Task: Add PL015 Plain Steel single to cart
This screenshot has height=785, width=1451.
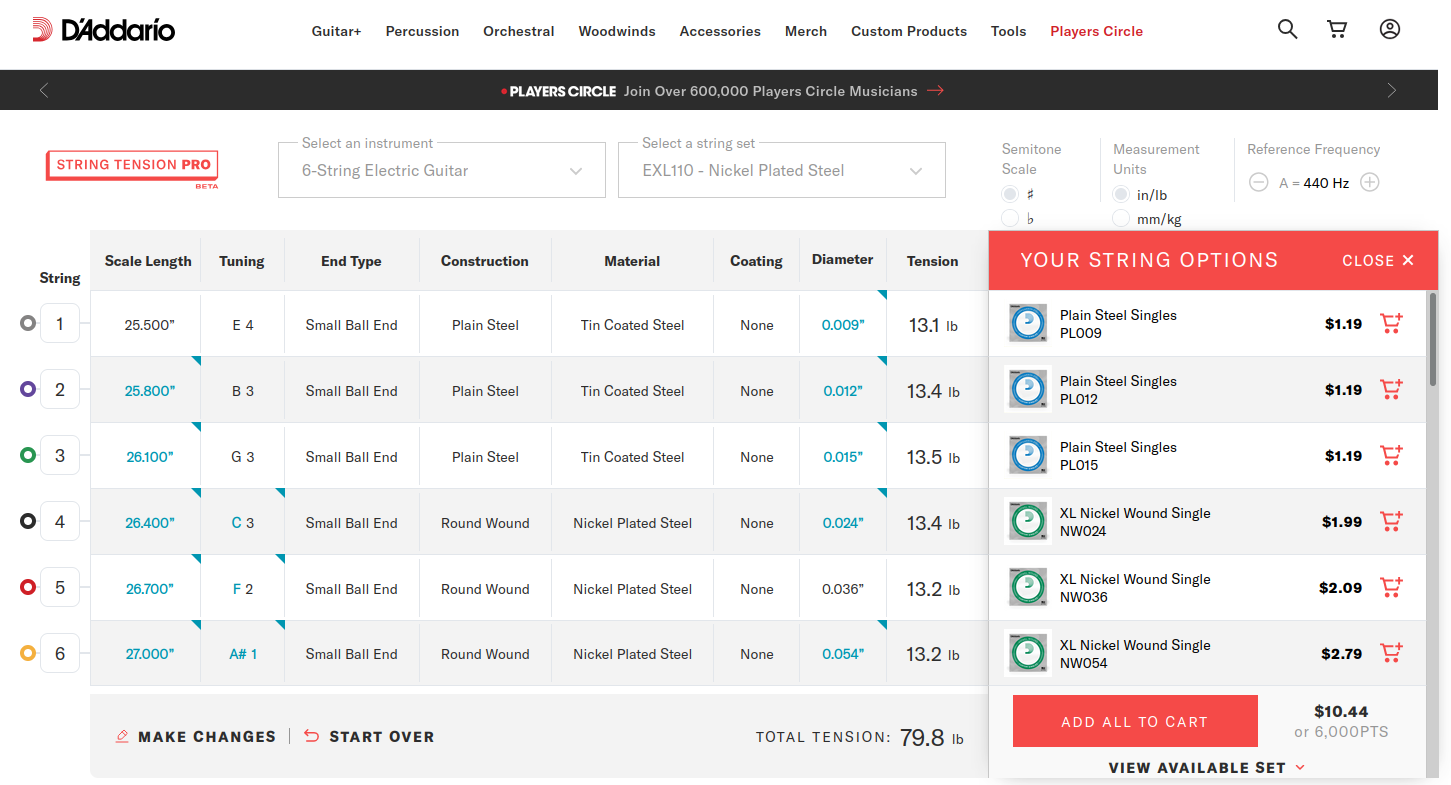Action: (1391, 455)
